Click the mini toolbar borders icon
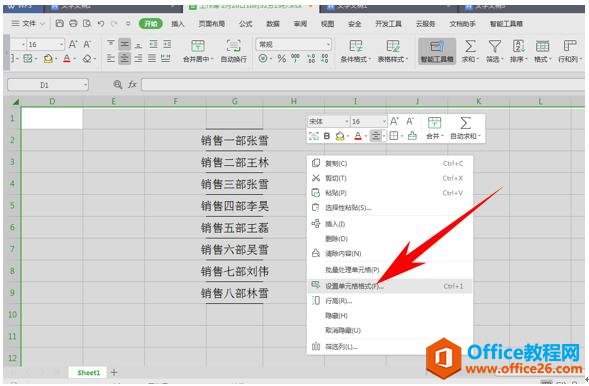Image resolution: width=589 pixels, height=386 pixels. pos(393,136)
